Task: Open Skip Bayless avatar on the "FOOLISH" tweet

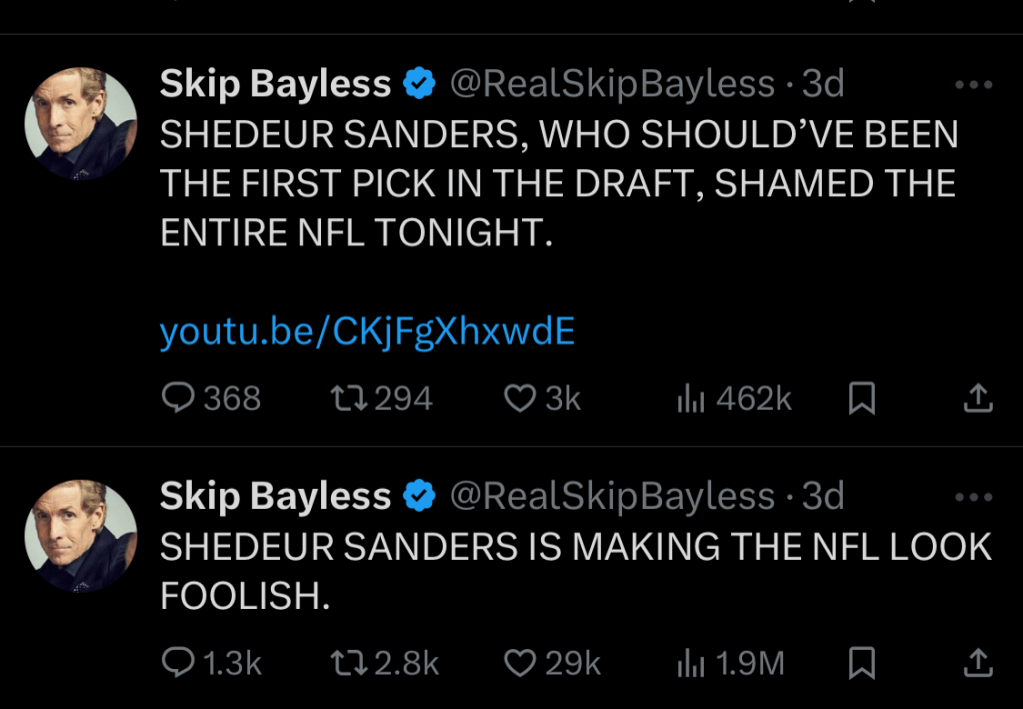Action: (80, 535)
